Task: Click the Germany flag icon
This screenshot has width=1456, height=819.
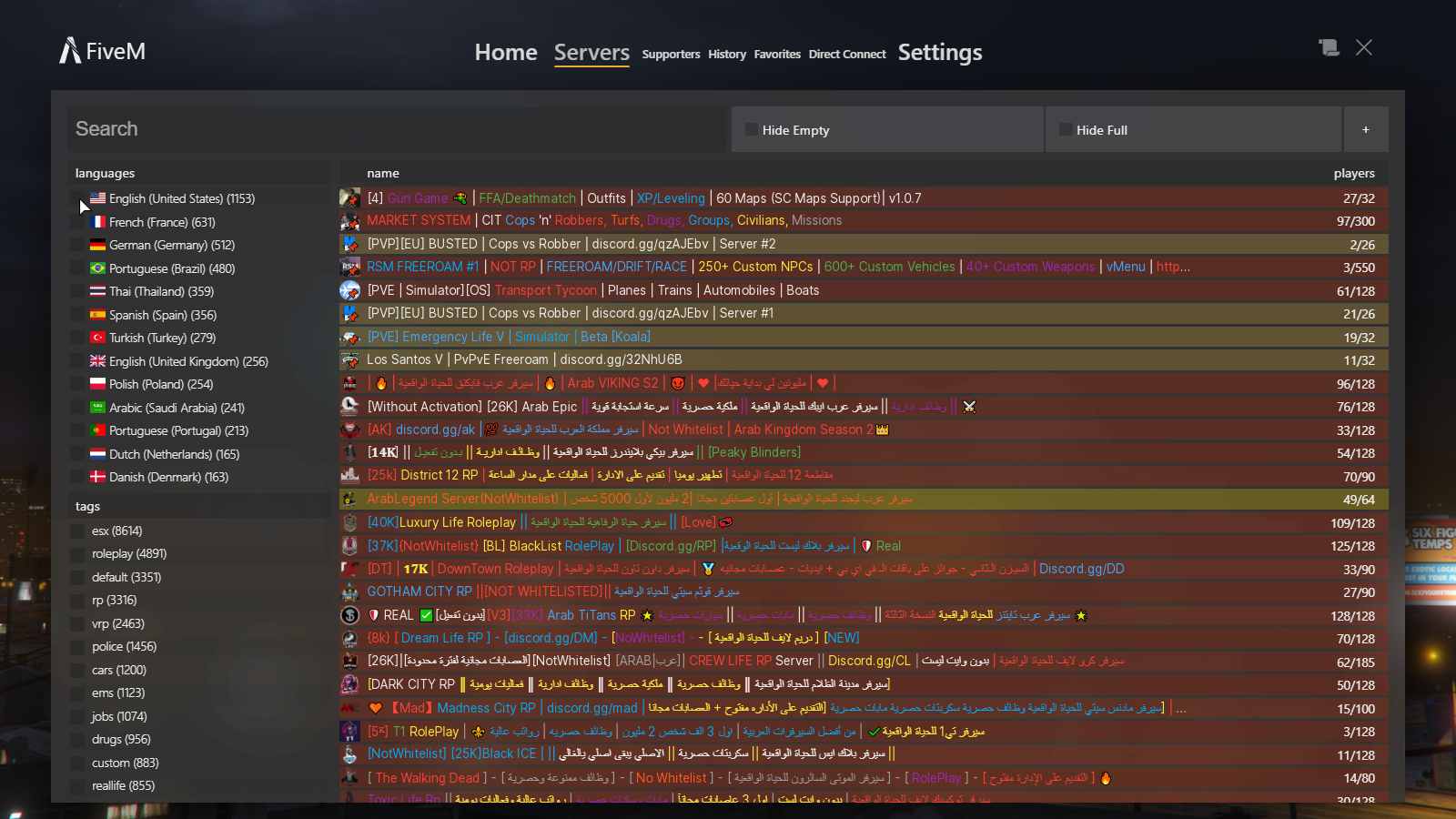Action: tap(96, 245)
